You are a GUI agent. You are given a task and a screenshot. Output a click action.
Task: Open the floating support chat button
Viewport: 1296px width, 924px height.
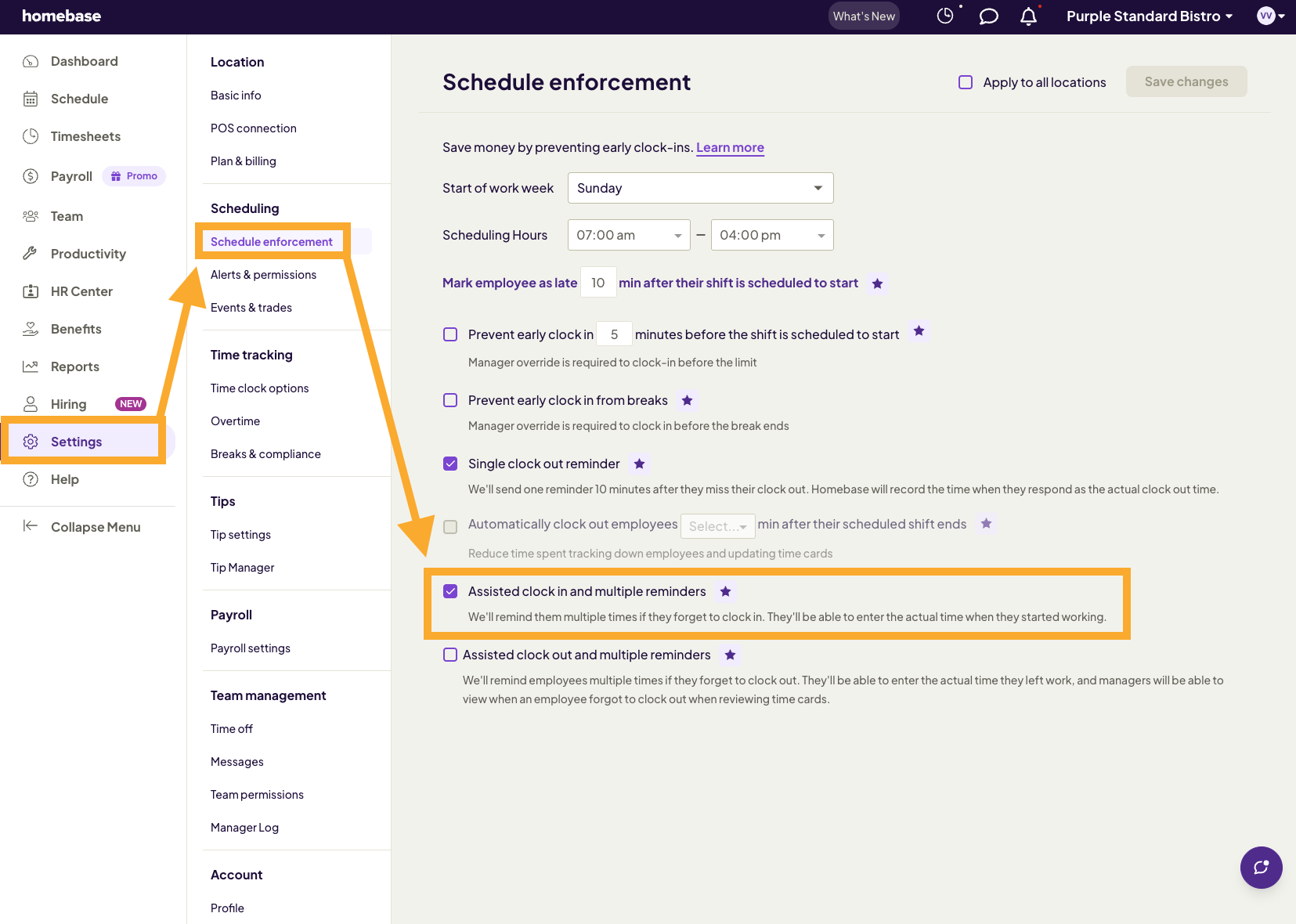(x=1261, y=867)
